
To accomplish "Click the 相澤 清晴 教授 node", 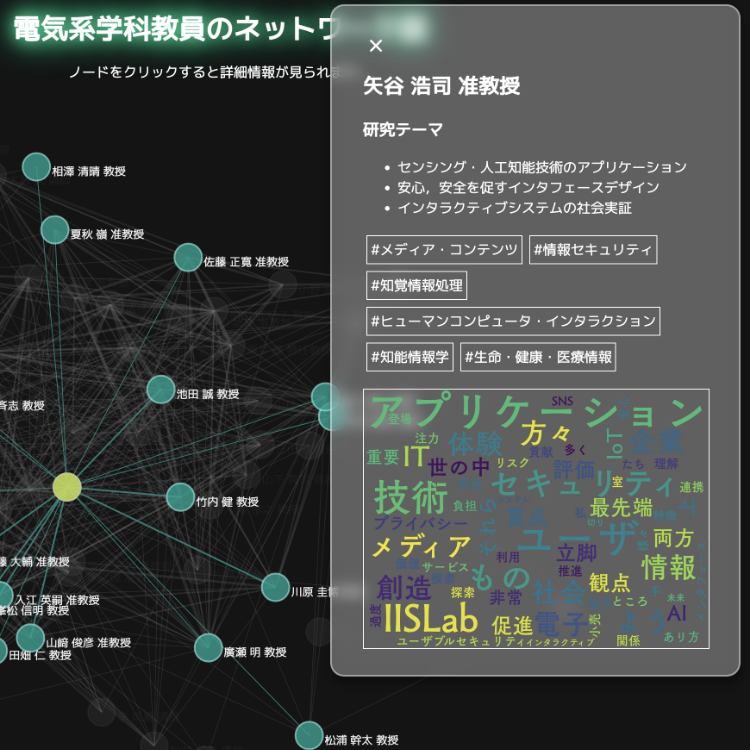I will 36,167.
